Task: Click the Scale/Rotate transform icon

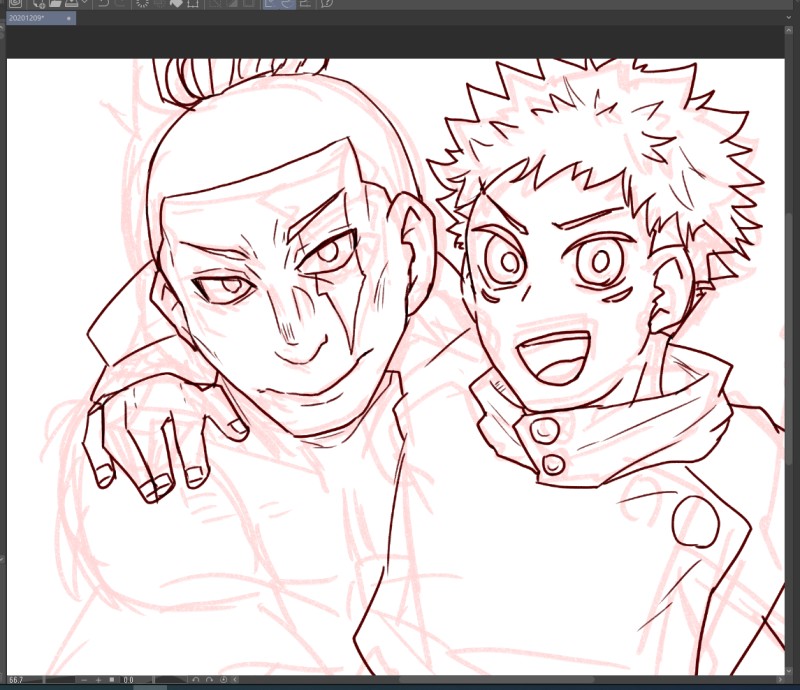Action: 193,3
